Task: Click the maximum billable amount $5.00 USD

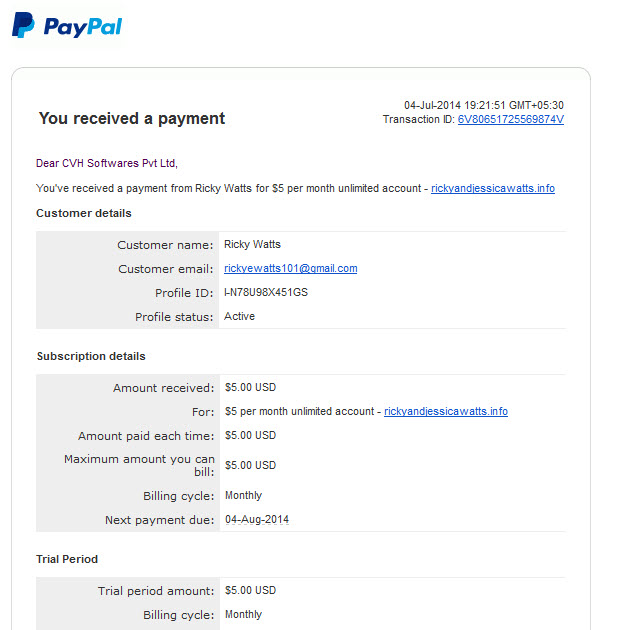Action: coord(250,465)
